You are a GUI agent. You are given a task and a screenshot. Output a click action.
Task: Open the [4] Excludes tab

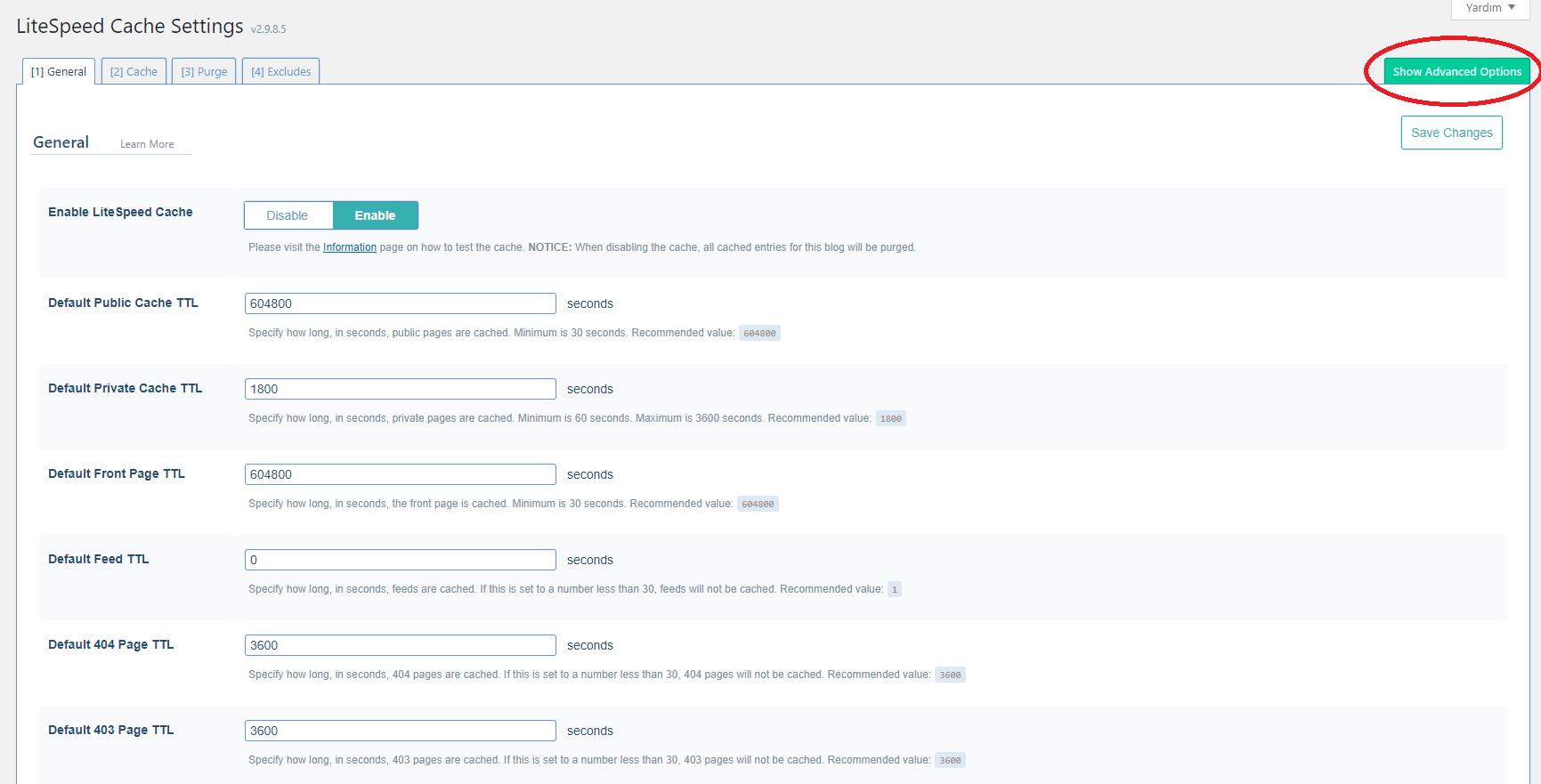(x=280, y=72)
